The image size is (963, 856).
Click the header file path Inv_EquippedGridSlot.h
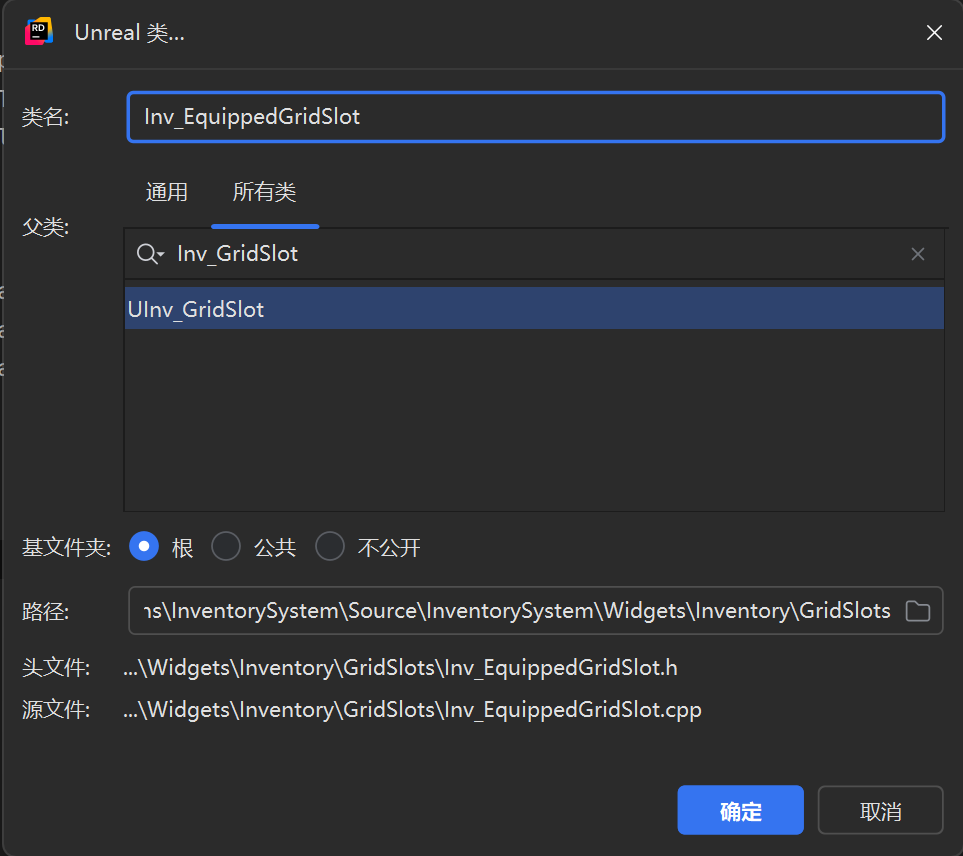tap(400, 667)
